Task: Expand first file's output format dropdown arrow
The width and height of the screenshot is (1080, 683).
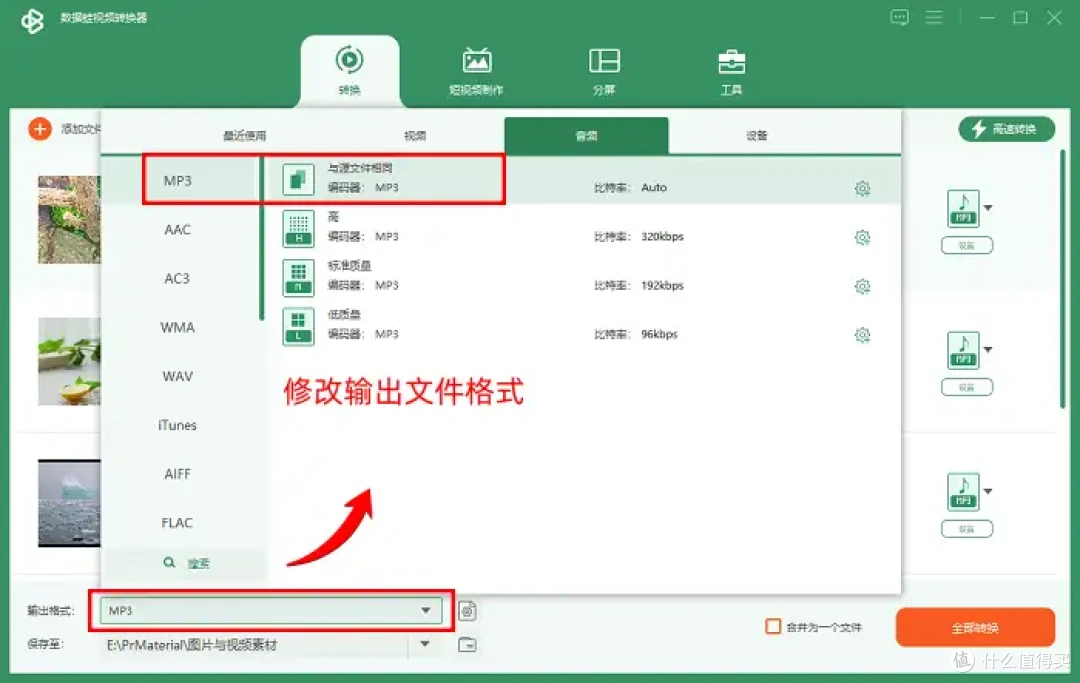Action: click(988, 207)
